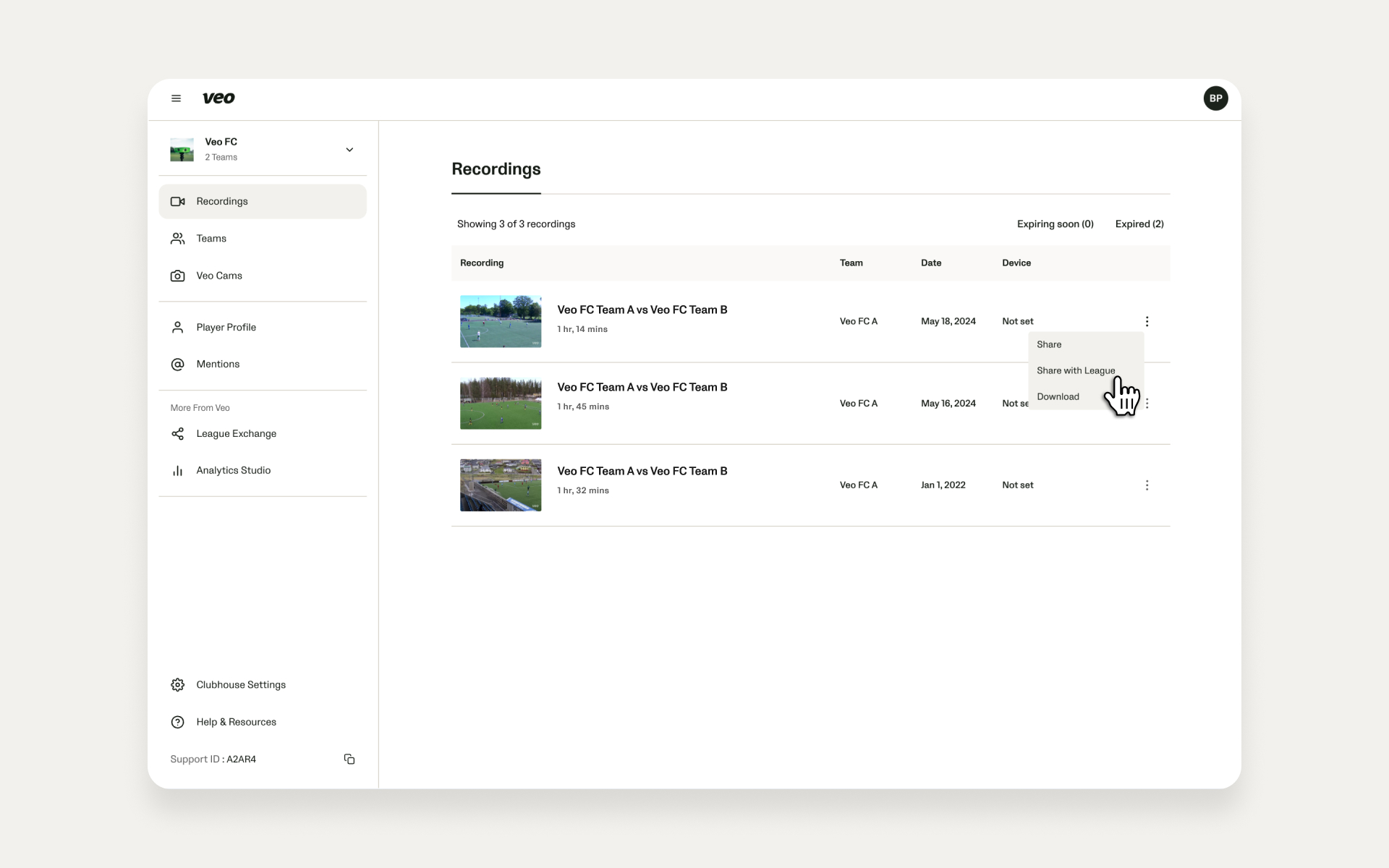Click the Help & Resources question icon
Screen dimensions: 1389x868
(x=177, y=722)
